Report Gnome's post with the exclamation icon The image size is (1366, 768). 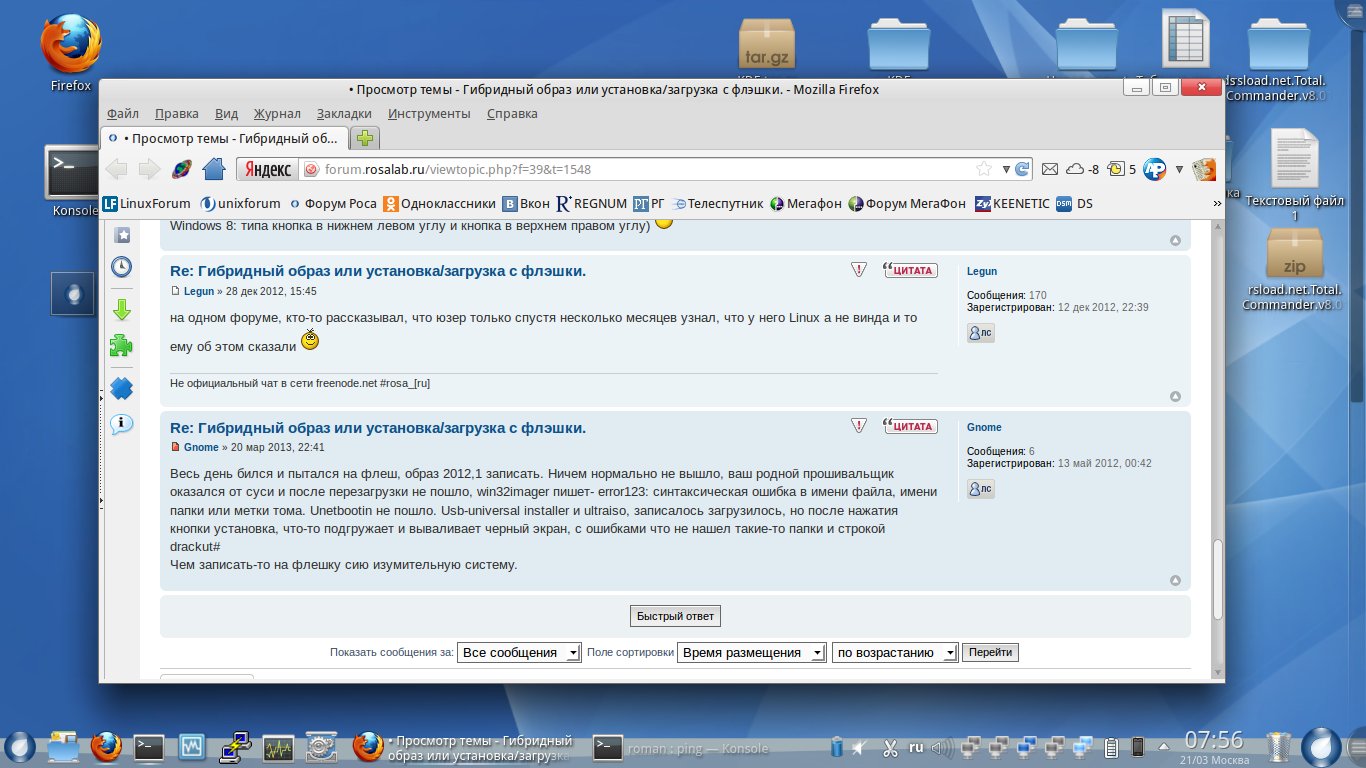(859, 426)
